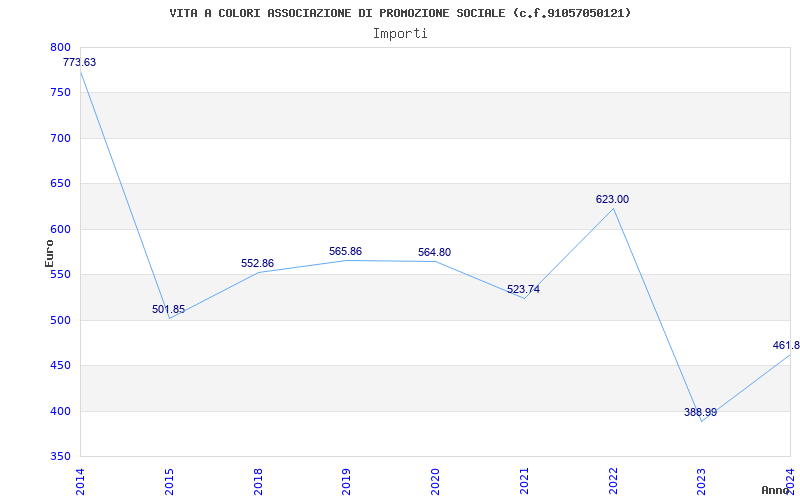Click the 'Importi' subtitle
Image resolution: width=800 pixels, height=500 pixels.
[x=400, y=34]
